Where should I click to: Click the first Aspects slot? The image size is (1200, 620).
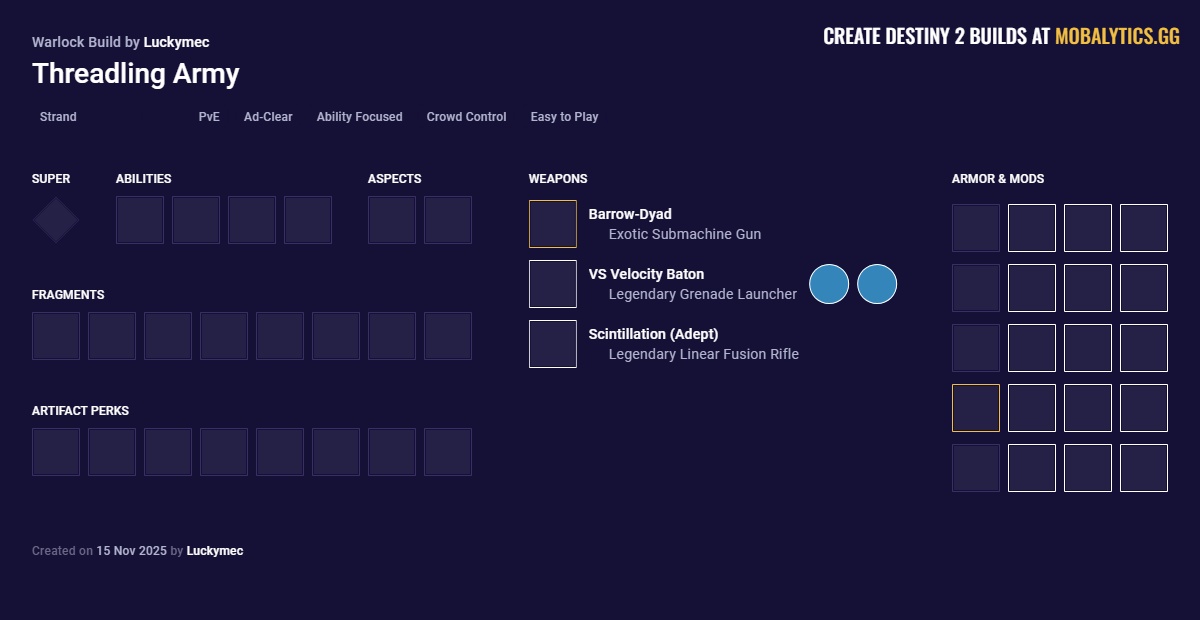(392, 220)
